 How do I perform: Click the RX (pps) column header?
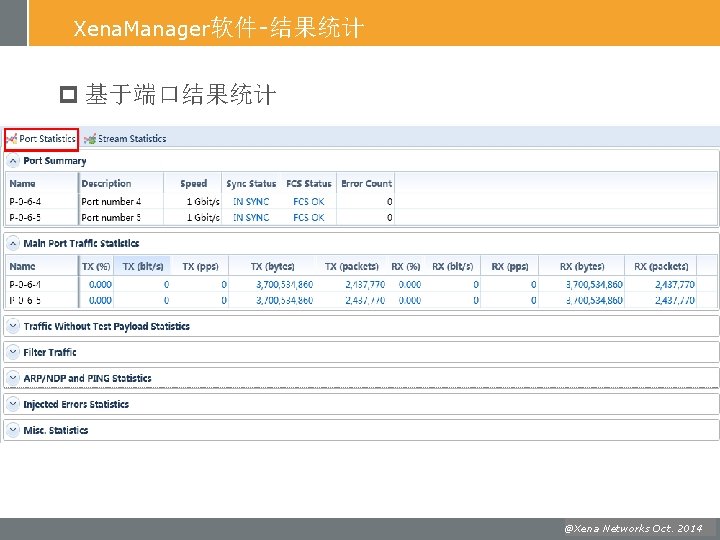(510, 266)
